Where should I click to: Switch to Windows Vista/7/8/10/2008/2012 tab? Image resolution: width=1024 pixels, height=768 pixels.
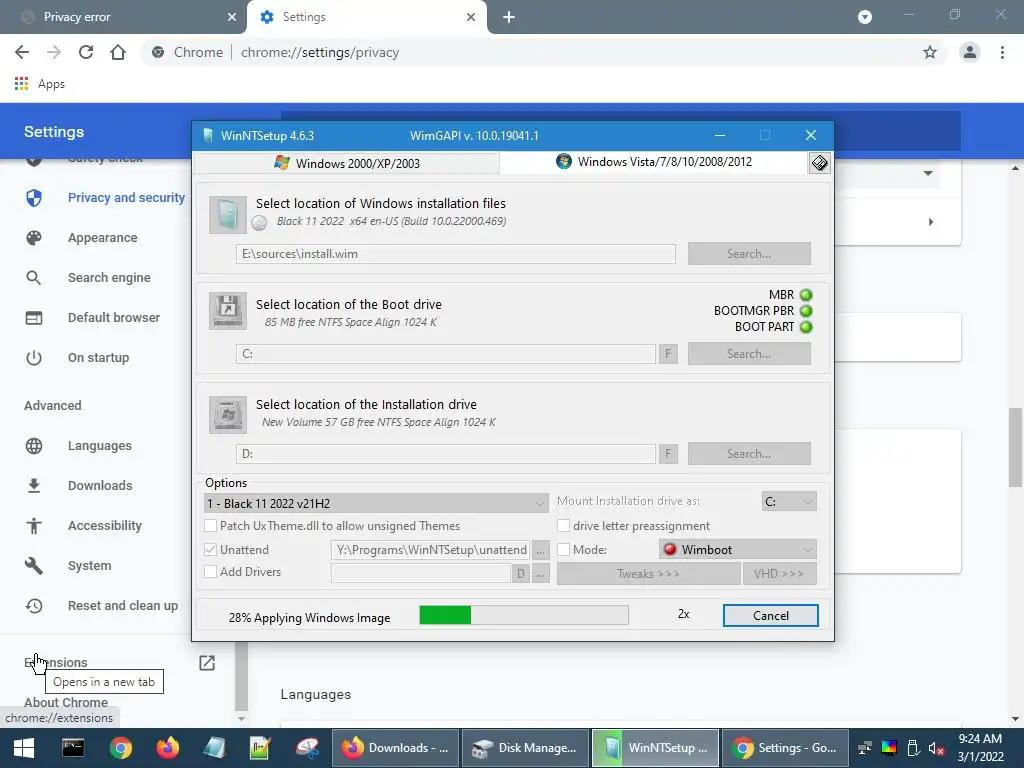pyautogui.click(x=654, y=162)
